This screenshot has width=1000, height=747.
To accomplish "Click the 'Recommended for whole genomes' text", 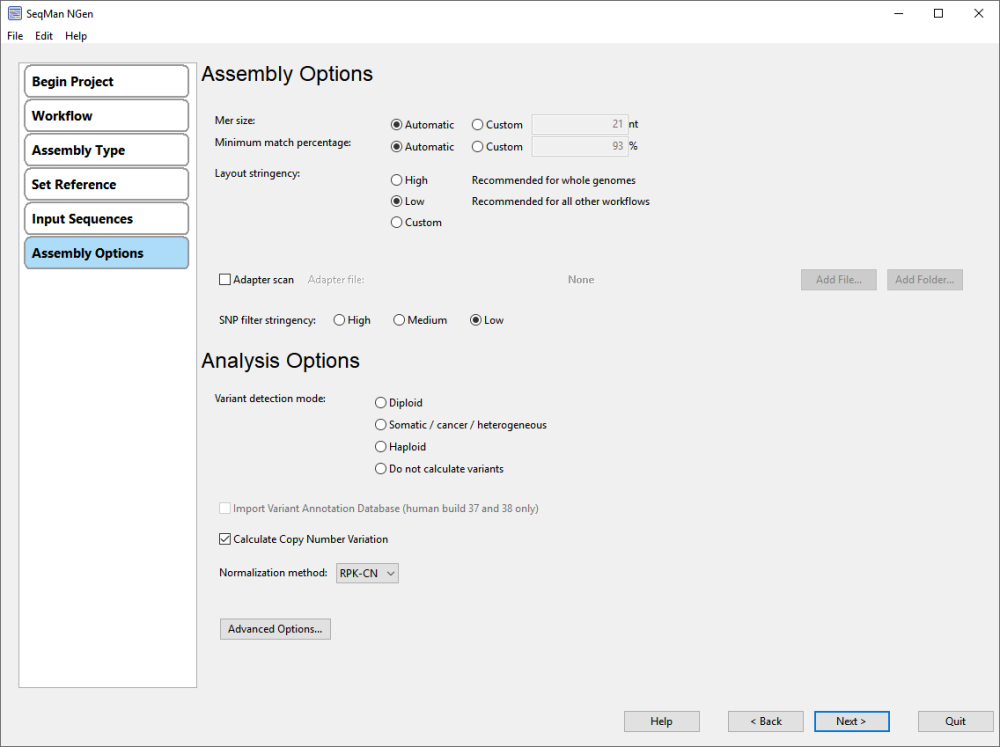I will tap(554, 181).
